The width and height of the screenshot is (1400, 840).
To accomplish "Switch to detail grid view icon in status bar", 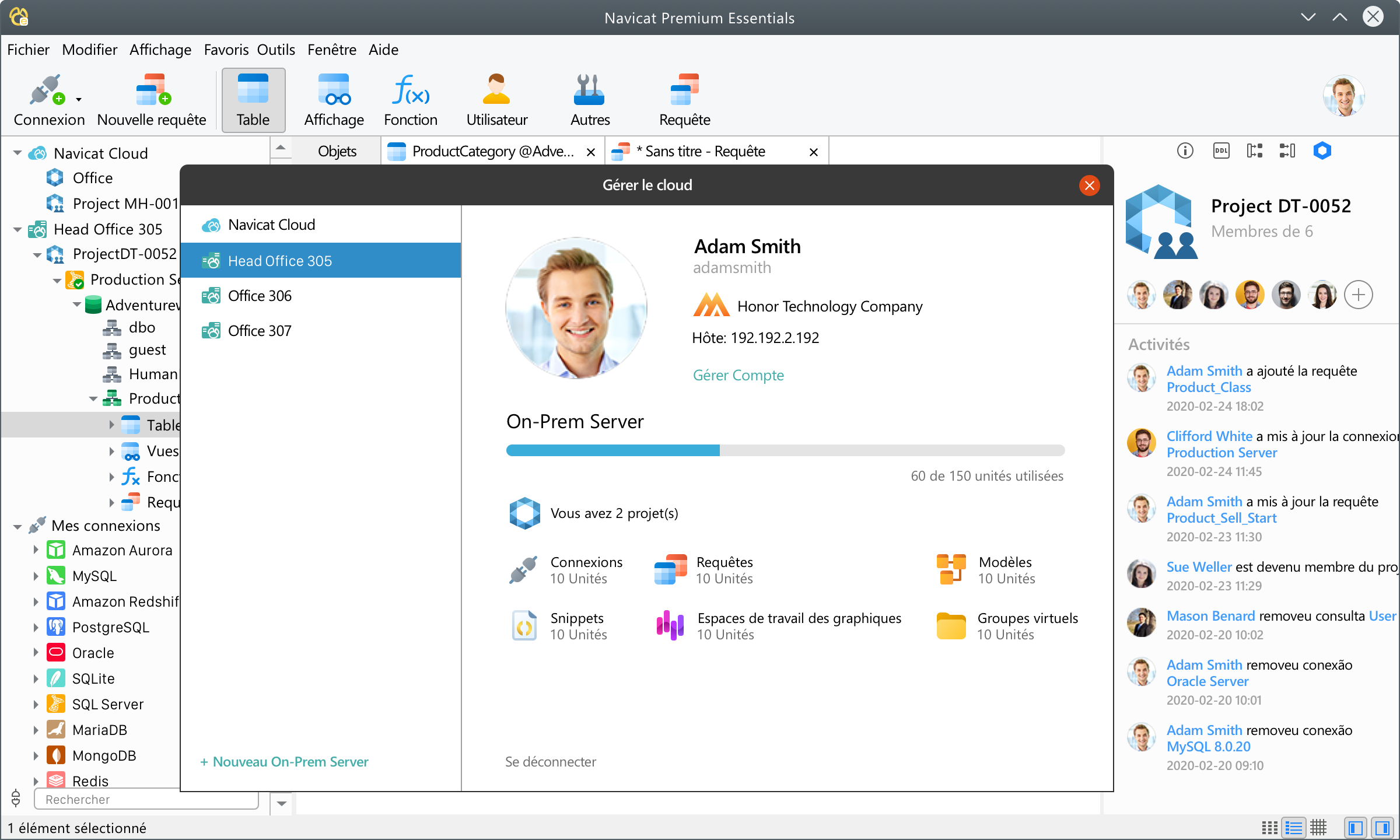I will [1318, 828].
